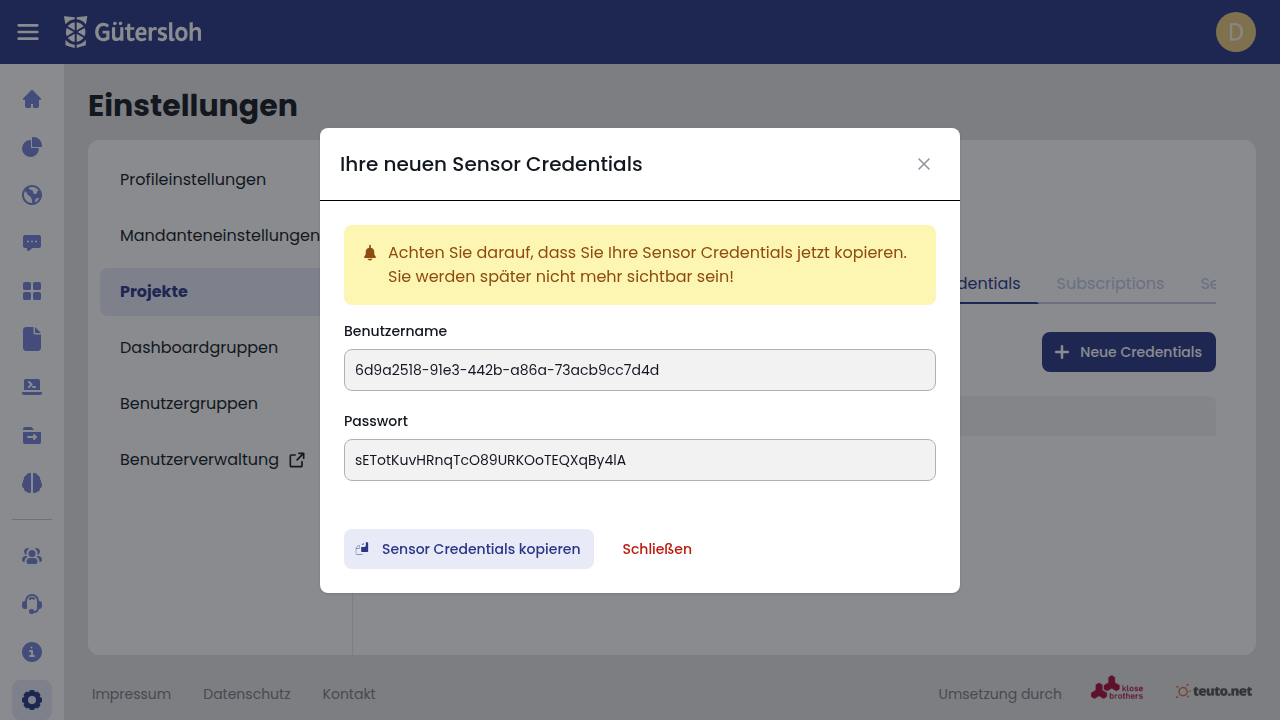Open the chat messages sidebar icon
This screenshot has width=1280, height=720.
[32, 243]
